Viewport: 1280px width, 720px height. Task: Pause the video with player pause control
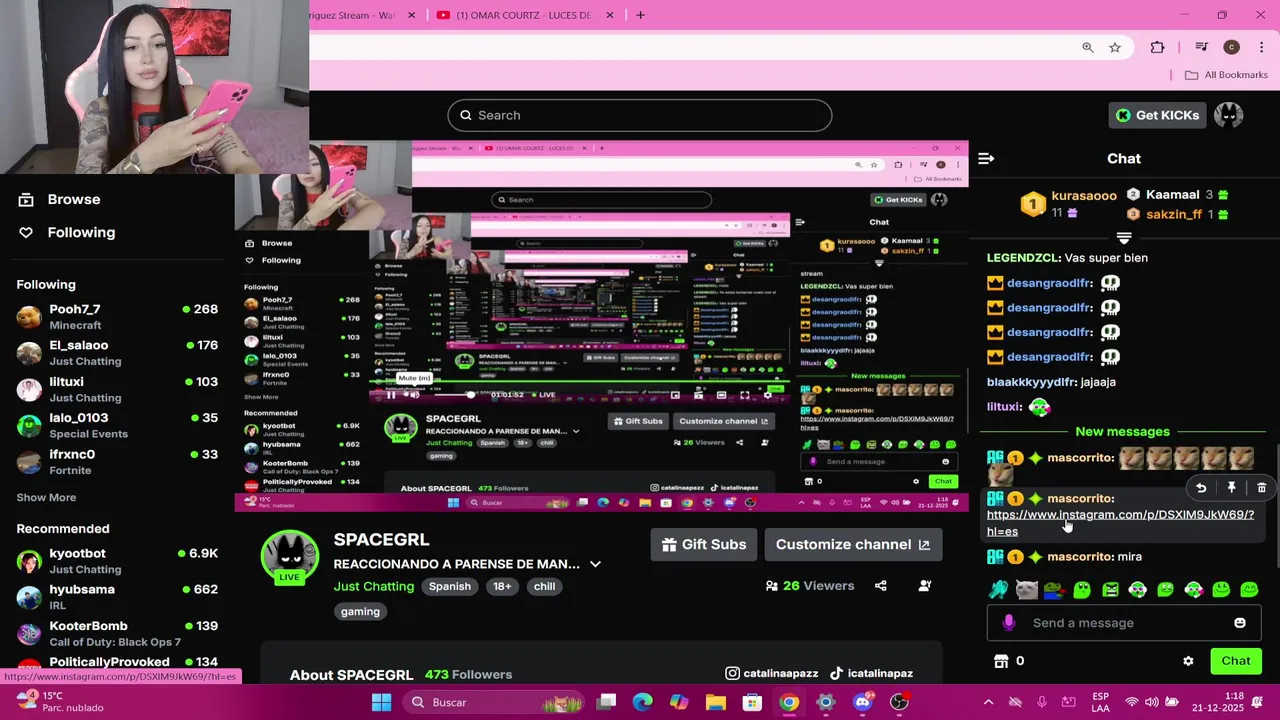[x=391, y=395]
